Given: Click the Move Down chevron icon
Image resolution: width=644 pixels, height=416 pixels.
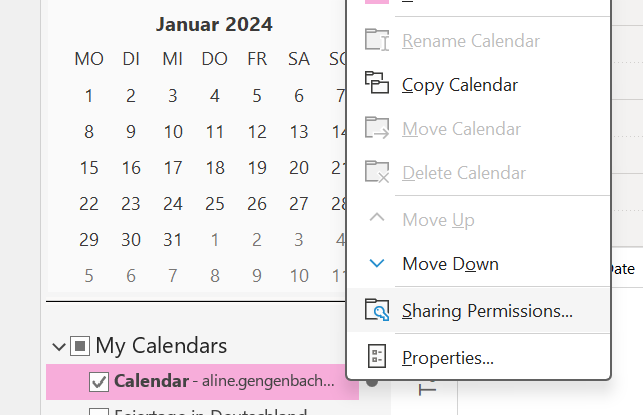Looking at the screenshot, I should tap(376, 264).
